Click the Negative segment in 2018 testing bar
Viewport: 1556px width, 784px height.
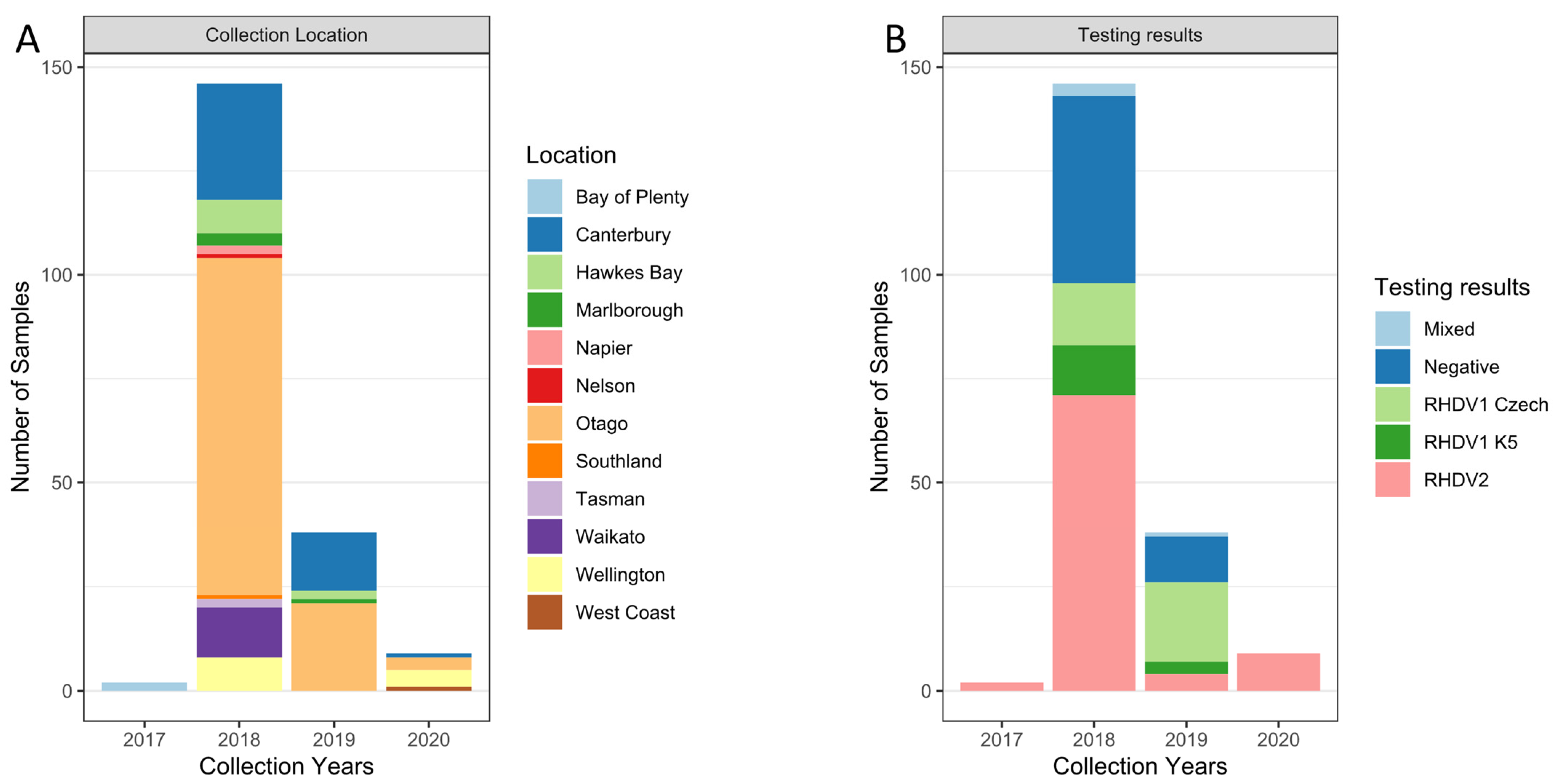pyautogui.click(x=1093, y=189)
